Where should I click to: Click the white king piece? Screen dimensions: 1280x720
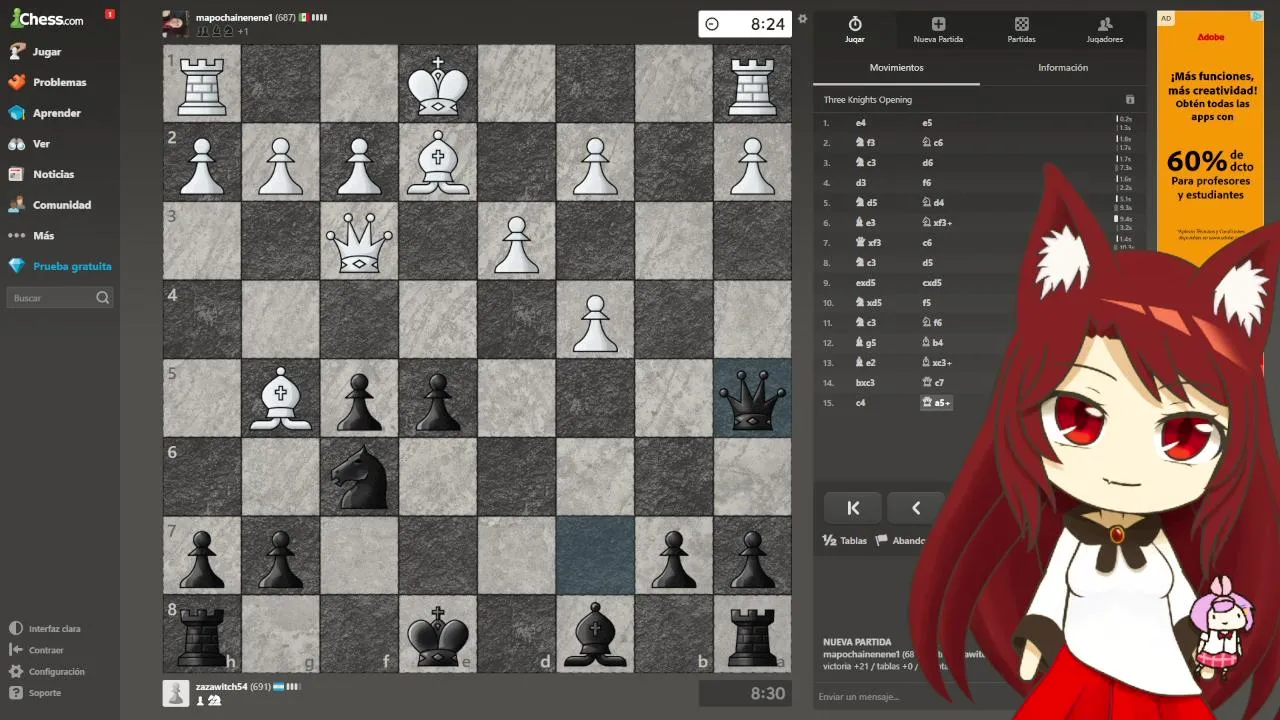tap(438, 84)
